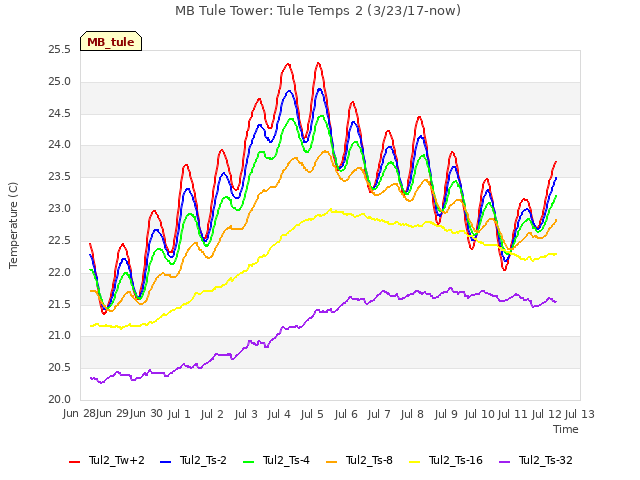Click the Jul 6 x-axis tick label
Screen dimensions: 640x480
tap(346, 414)
